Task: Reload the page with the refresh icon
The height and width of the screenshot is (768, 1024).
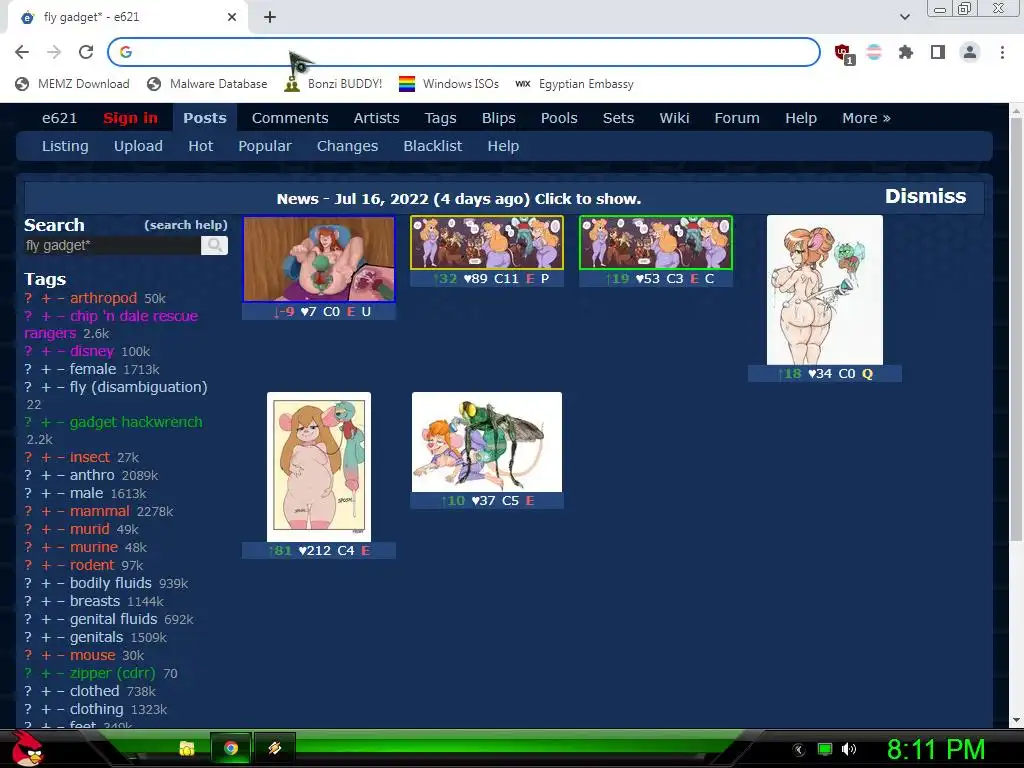Action: click(x=86, y=52)
